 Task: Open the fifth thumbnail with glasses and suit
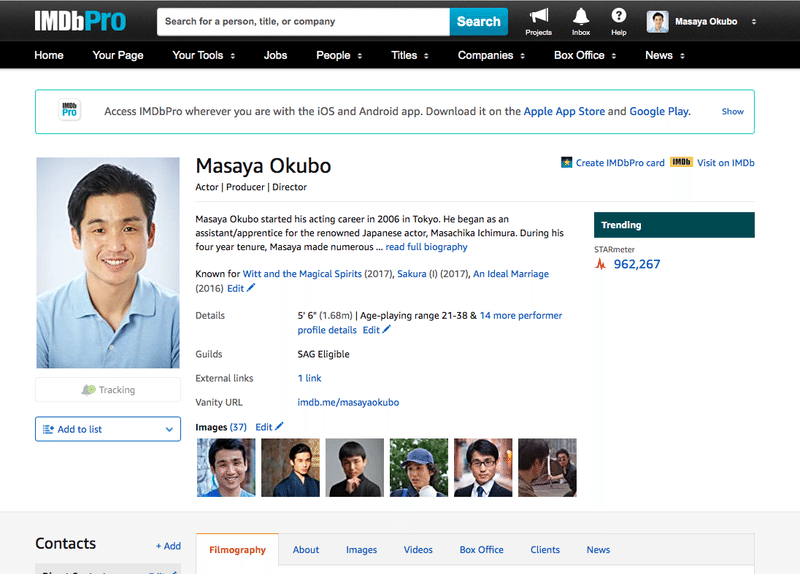coord(483,467)
